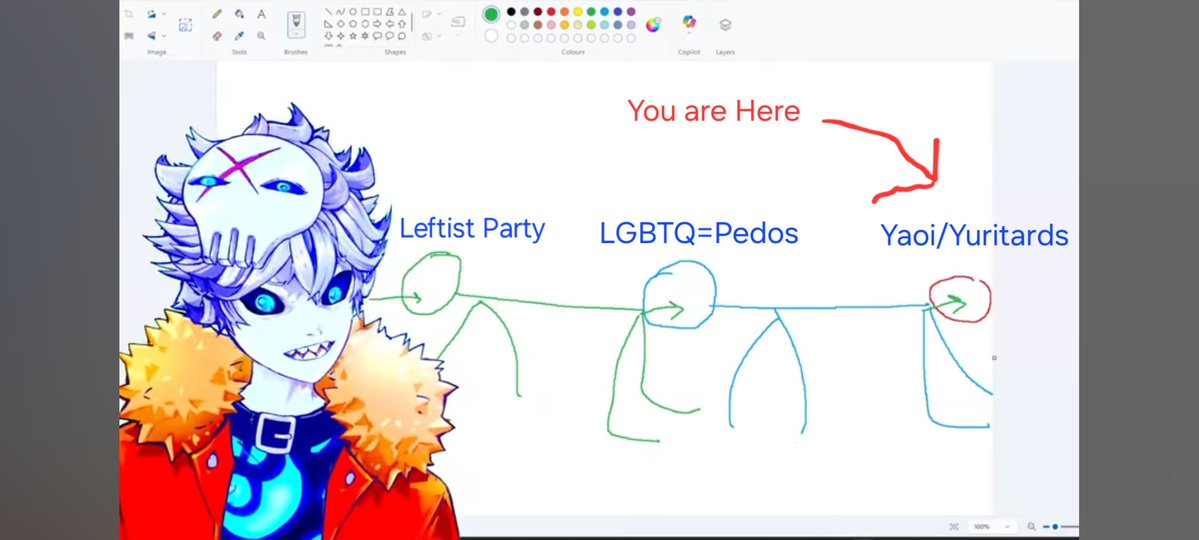The image size is (1199, 540).
Task: Choose the dark red colour swatch
Action: (x=538, y=11)
